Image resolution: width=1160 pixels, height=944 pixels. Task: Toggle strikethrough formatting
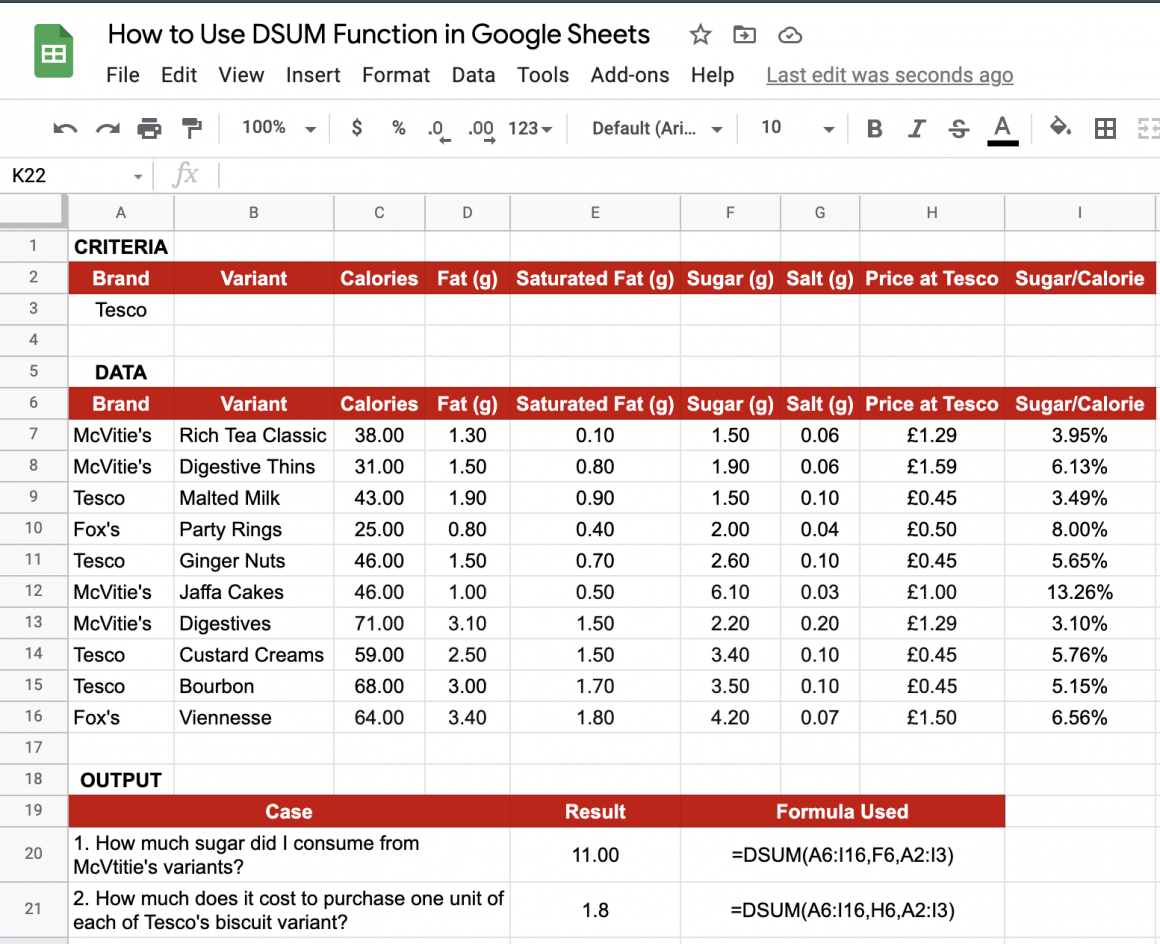[958, 128]
